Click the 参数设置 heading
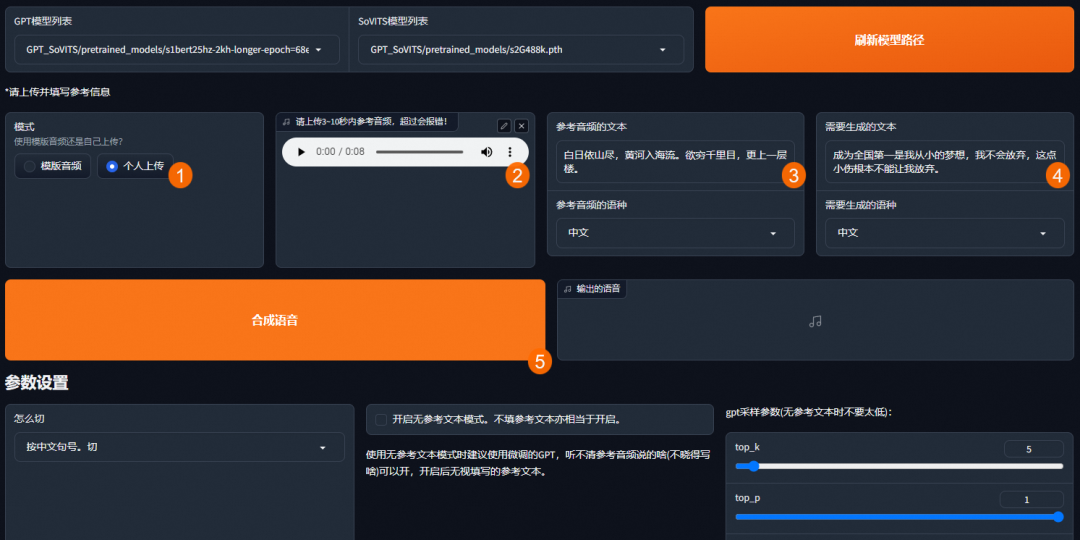The width and height of the screenshot is (1080, 540). (37, 383)
